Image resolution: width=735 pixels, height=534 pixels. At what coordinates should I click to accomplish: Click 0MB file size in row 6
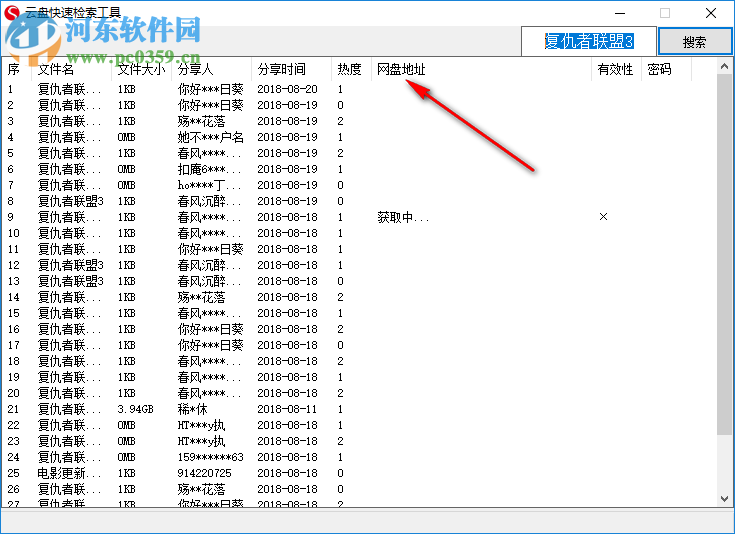[x=127, y=169]
